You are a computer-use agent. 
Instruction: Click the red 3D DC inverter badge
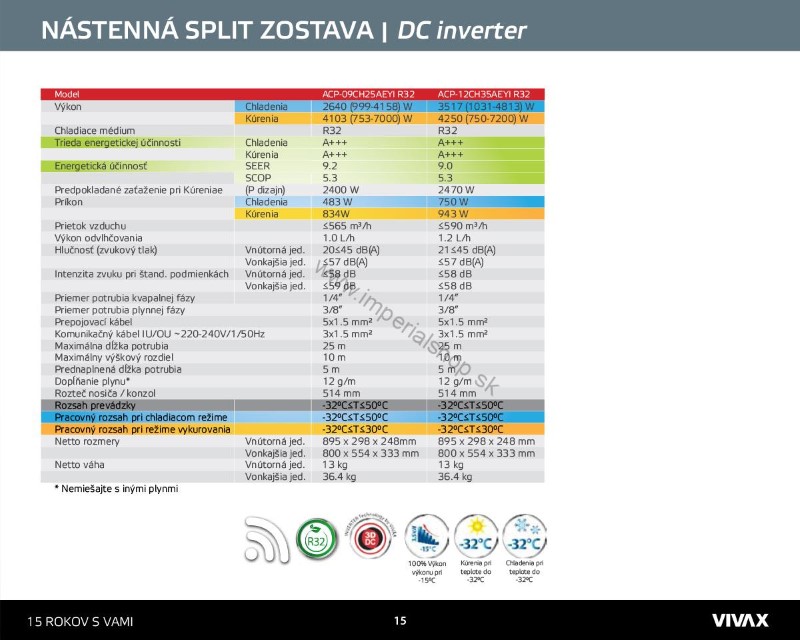pyautogui.click(x=370, y=537)
